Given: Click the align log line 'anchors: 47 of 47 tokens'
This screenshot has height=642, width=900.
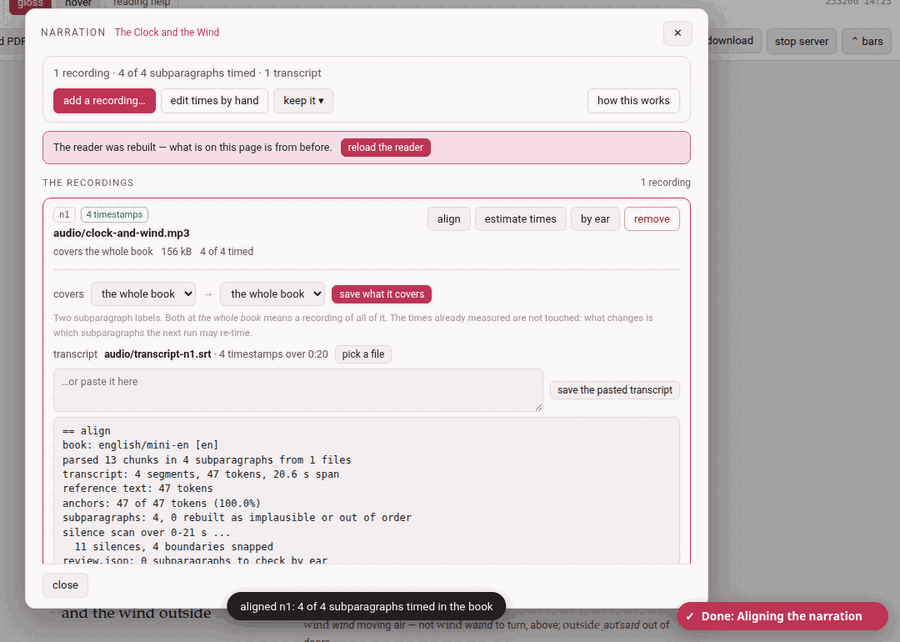Looking at the screenshot, I should pos(161,503).
